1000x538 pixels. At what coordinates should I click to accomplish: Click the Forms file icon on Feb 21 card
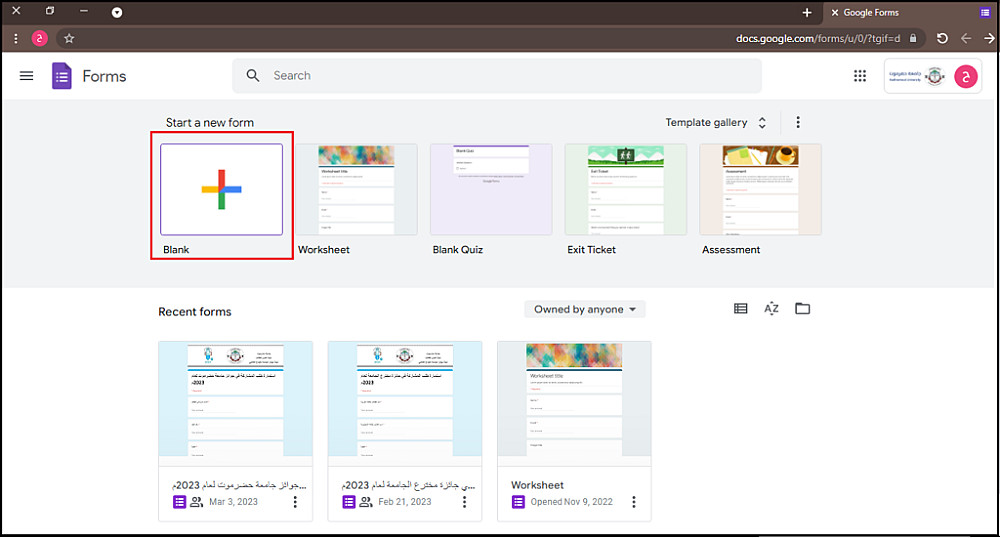pos(348,502)
